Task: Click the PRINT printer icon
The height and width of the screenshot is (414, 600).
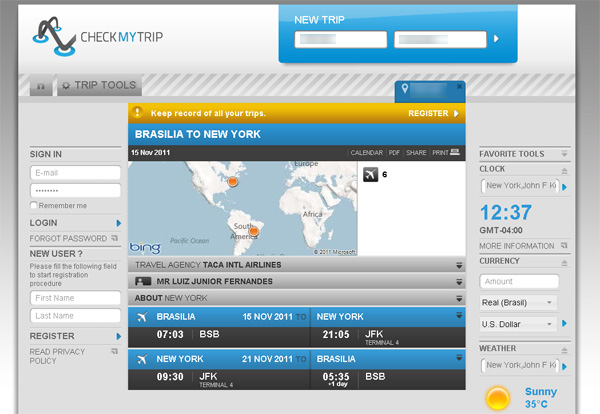Action: coord(455,152)
